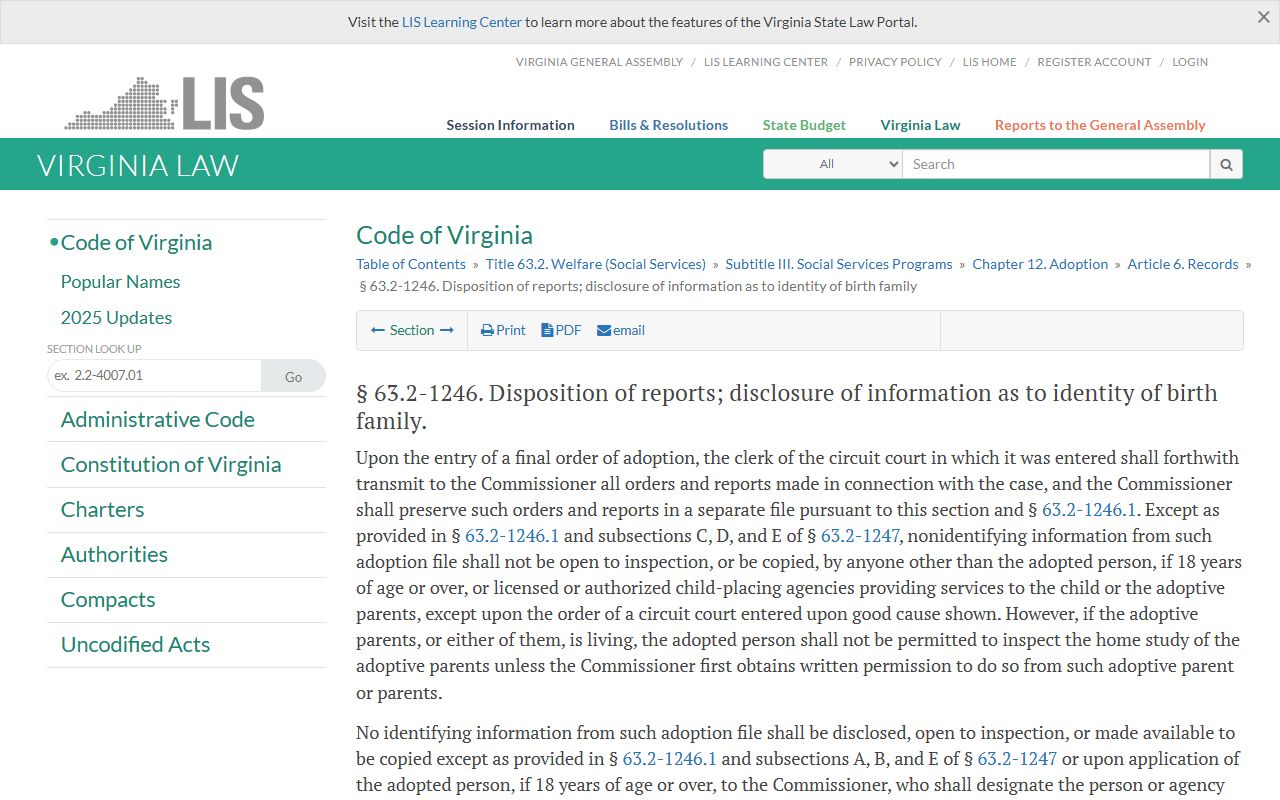Viewport: 1280px width, 800px height.
Task: Open State Budget menu
Action: click(804, 125)
